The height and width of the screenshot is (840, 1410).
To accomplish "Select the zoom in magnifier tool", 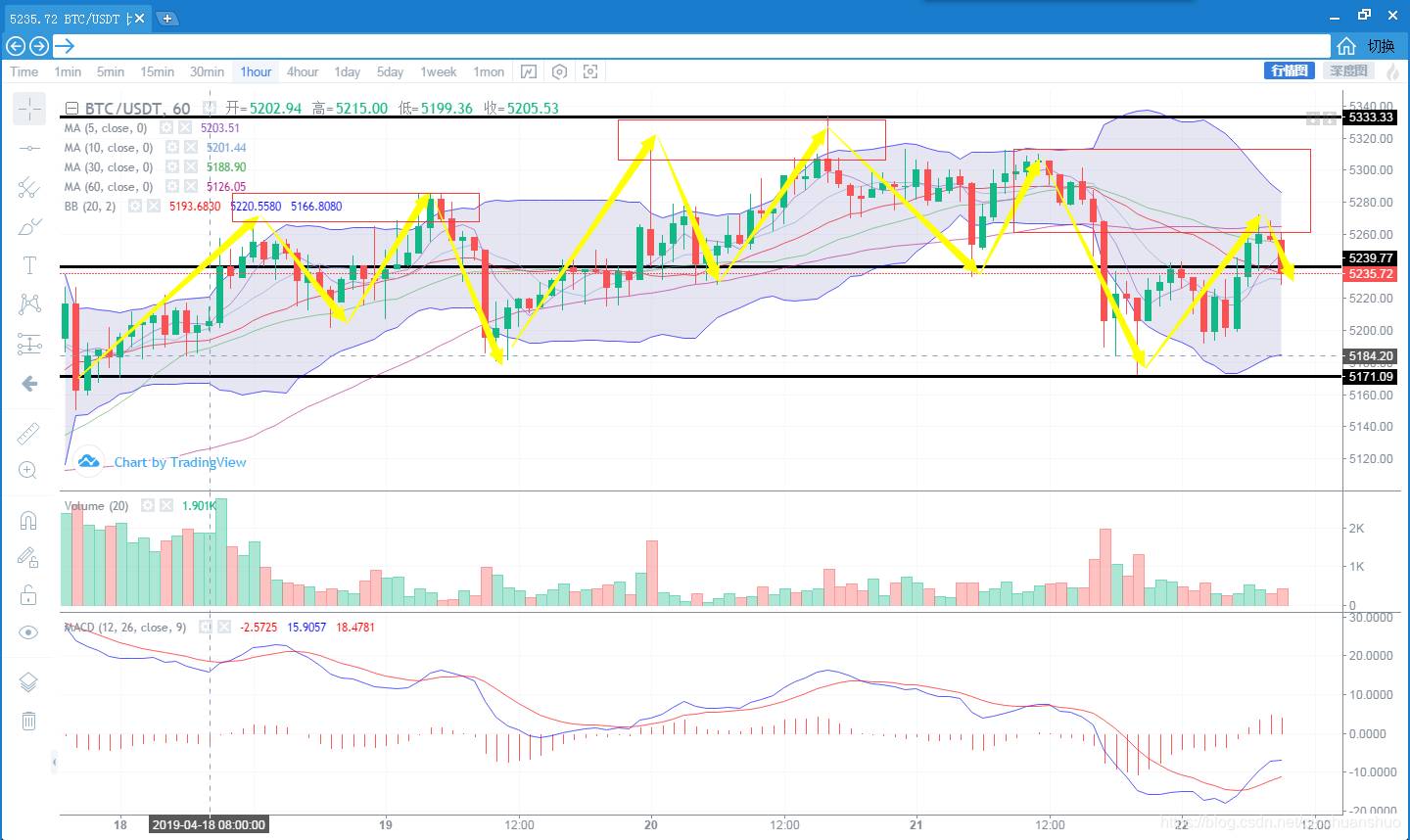I will click(29, 471).
